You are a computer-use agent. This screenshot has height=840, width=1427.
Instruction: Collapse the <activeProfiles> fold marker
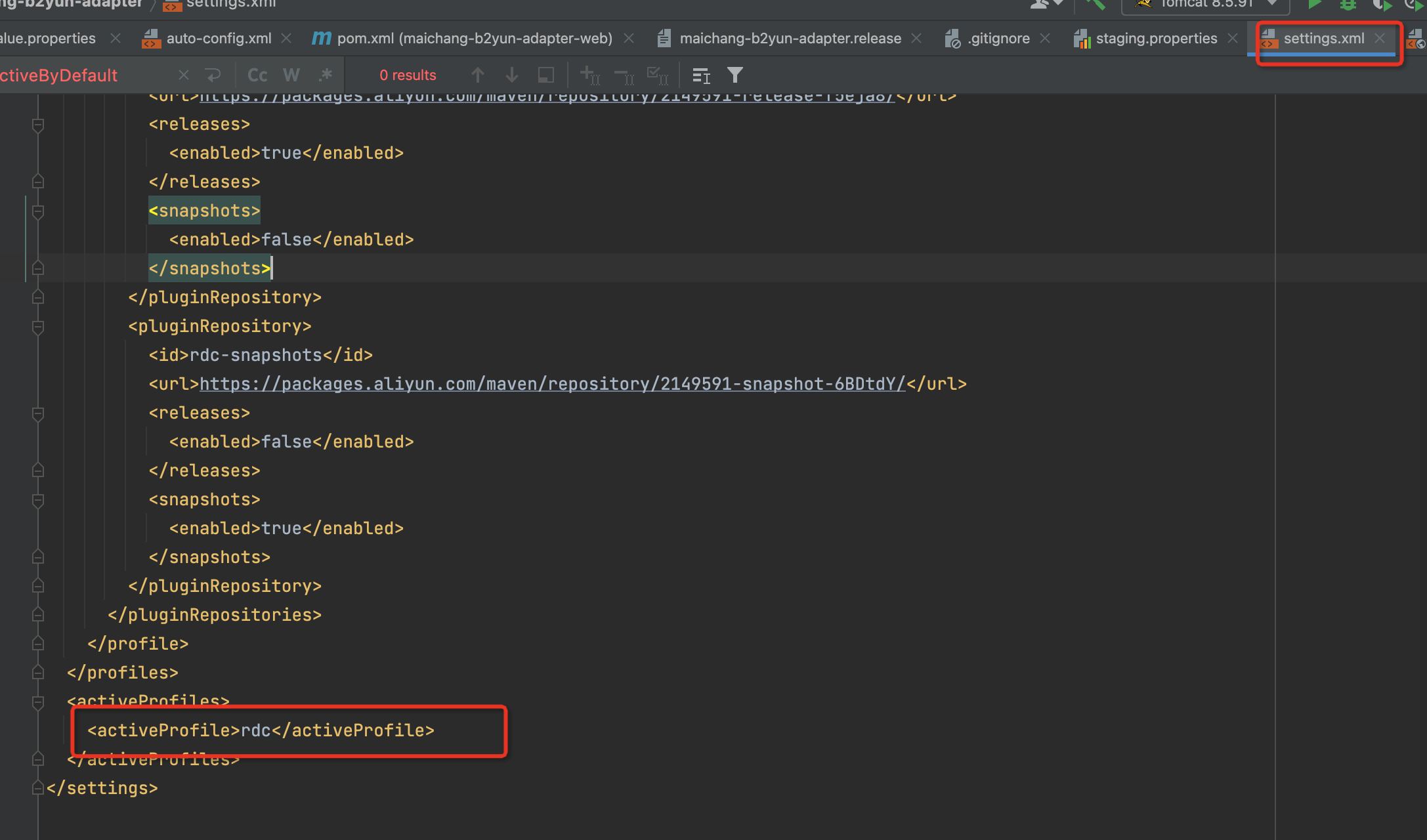click(x=38, y=702)
